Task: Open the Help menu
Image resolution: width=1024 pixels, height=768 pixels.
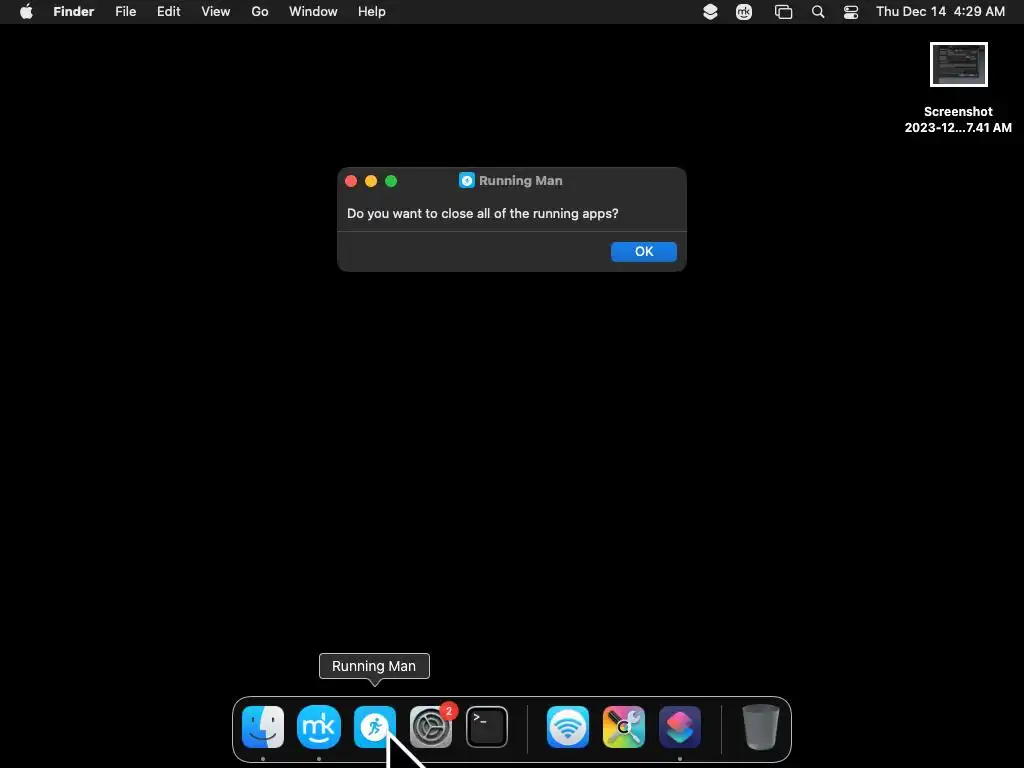Action: (x=372, y=12)
